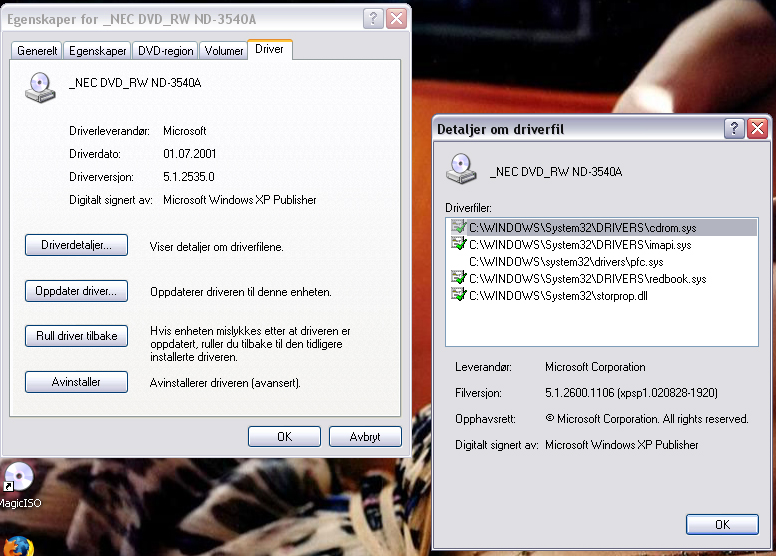Click Digitalt signert av value in Detaljer dialog

(x=622, y=445)
